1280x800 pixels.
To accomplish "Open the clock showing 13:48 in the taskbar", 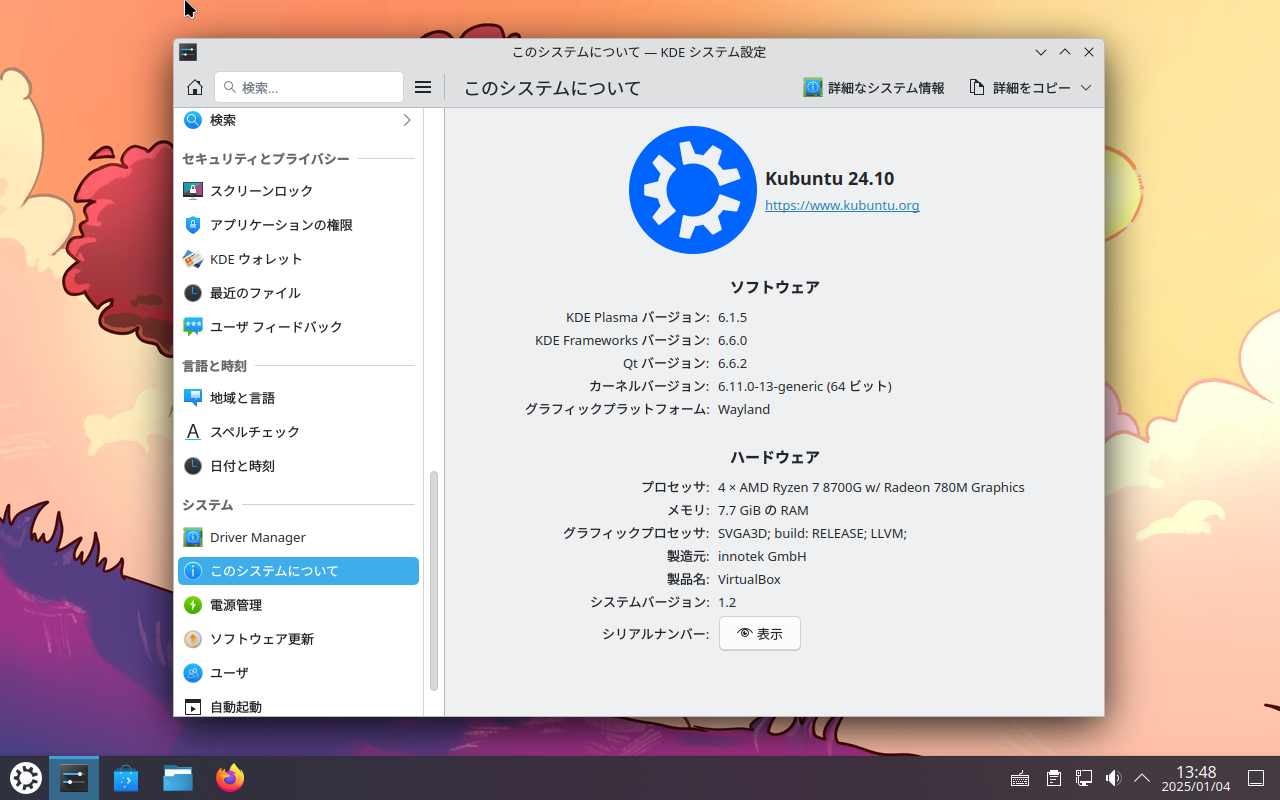I will (x=1195, y=778).
